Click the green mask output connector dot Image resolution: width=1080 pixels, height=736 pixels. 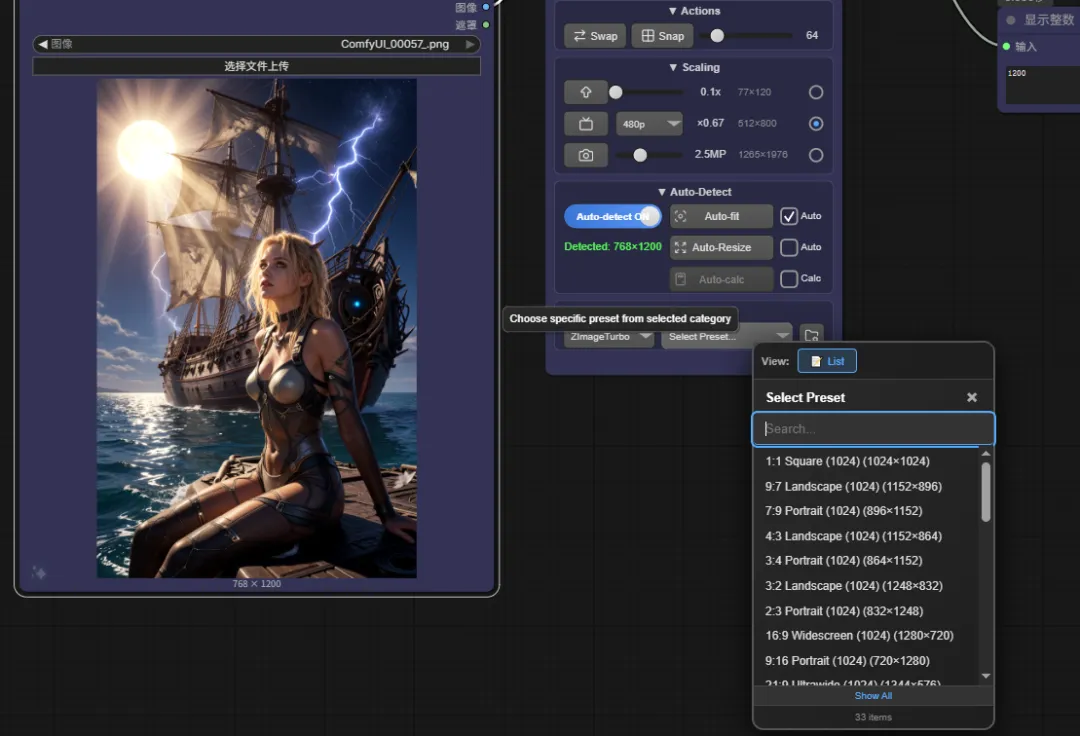coord(486,25)
